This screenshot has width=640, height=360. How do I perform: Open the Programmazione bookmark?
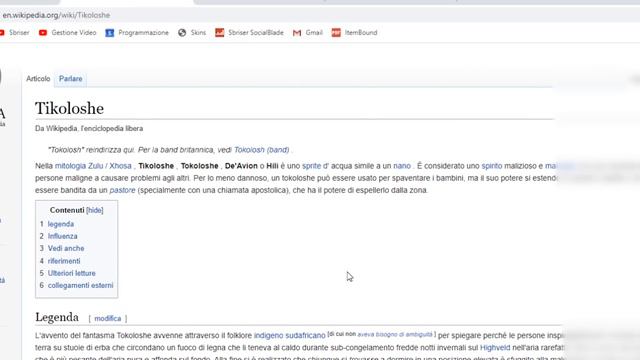pyautogui.click(x=137, y=33)
